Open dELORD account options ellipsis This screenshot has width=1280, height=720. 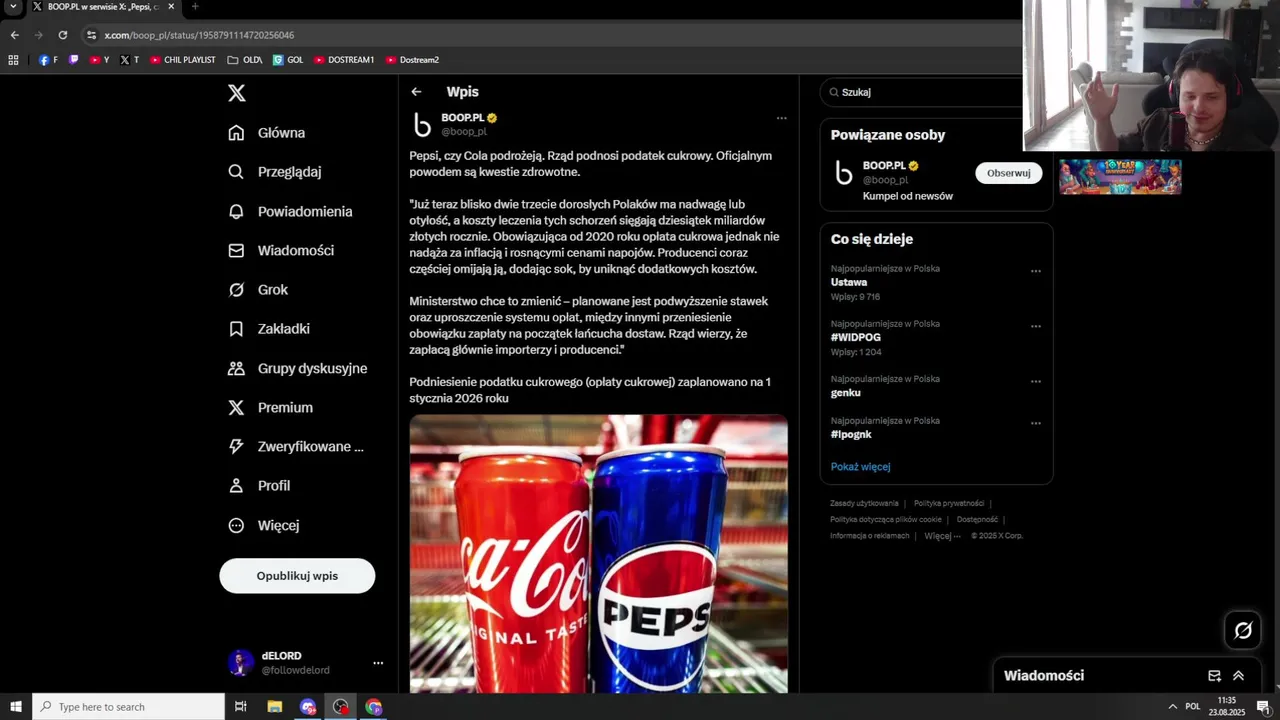click(378, 663)
